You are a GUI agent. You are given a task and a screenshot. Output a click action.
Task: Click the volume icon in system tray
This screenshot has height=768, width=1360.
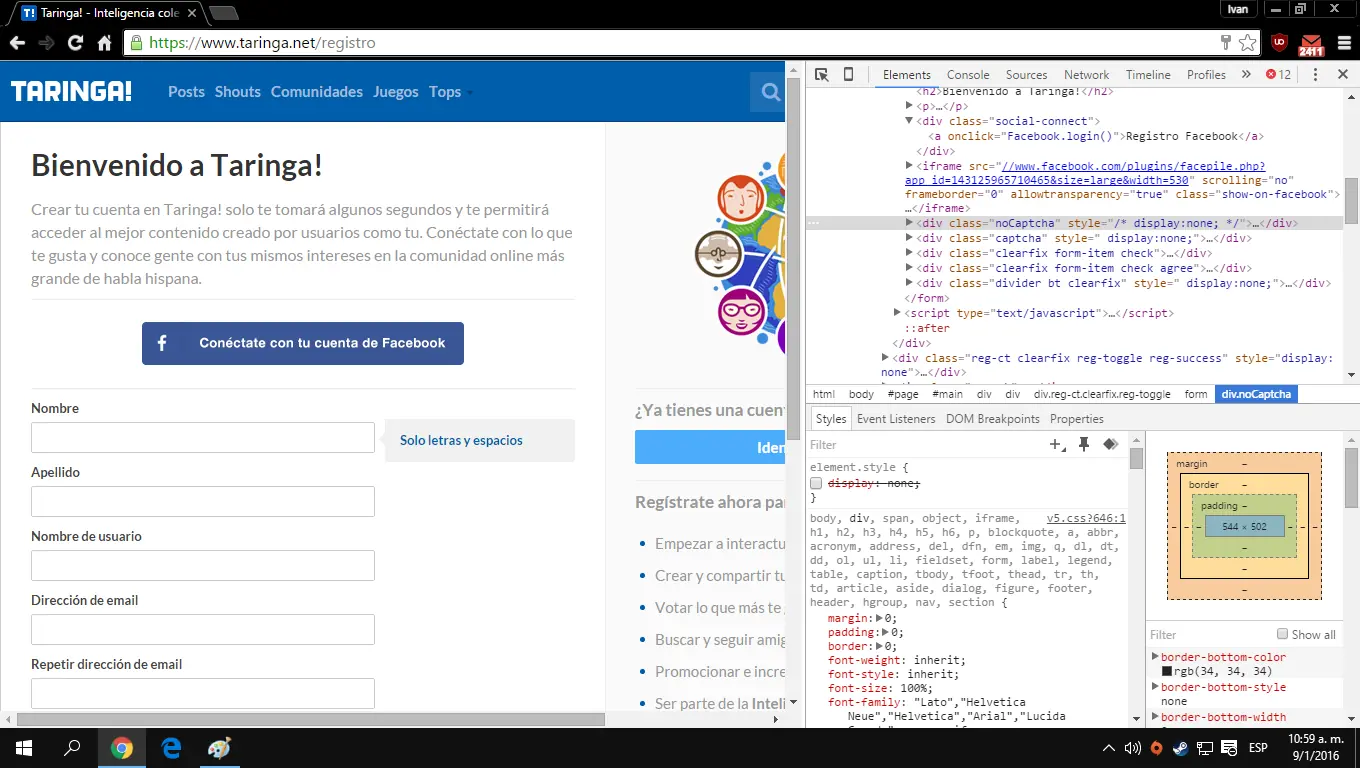click(x=1132, y=748)
